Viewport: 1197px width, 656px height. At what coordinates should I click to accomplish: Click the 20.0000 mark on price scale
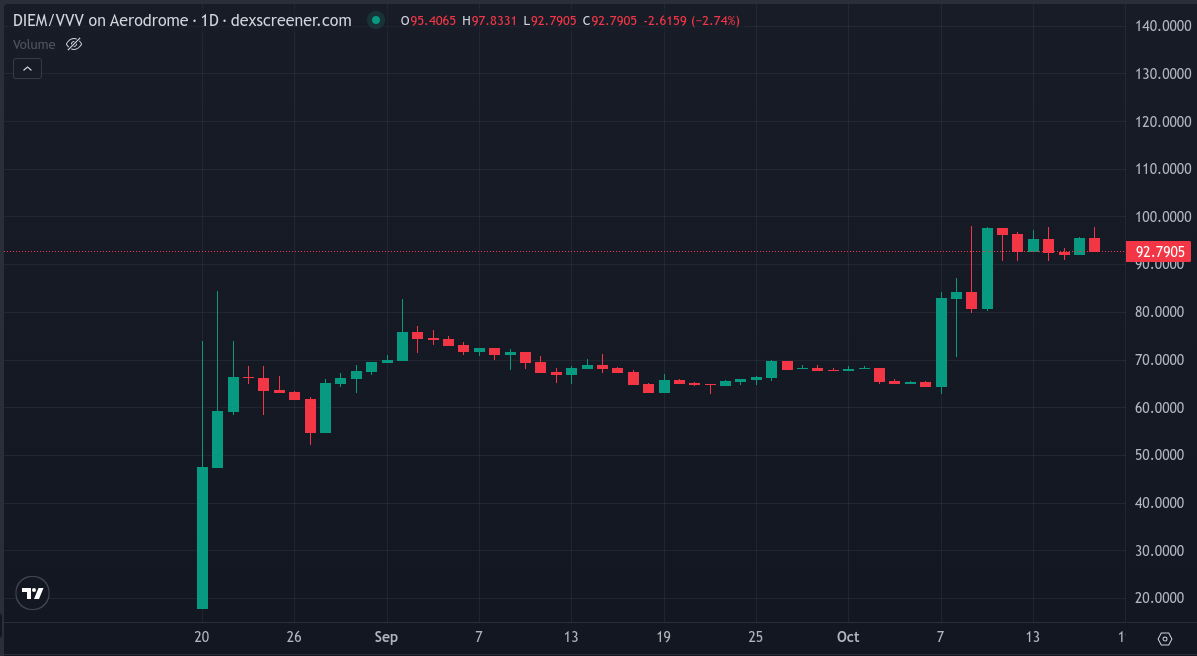pos(1160,598)
